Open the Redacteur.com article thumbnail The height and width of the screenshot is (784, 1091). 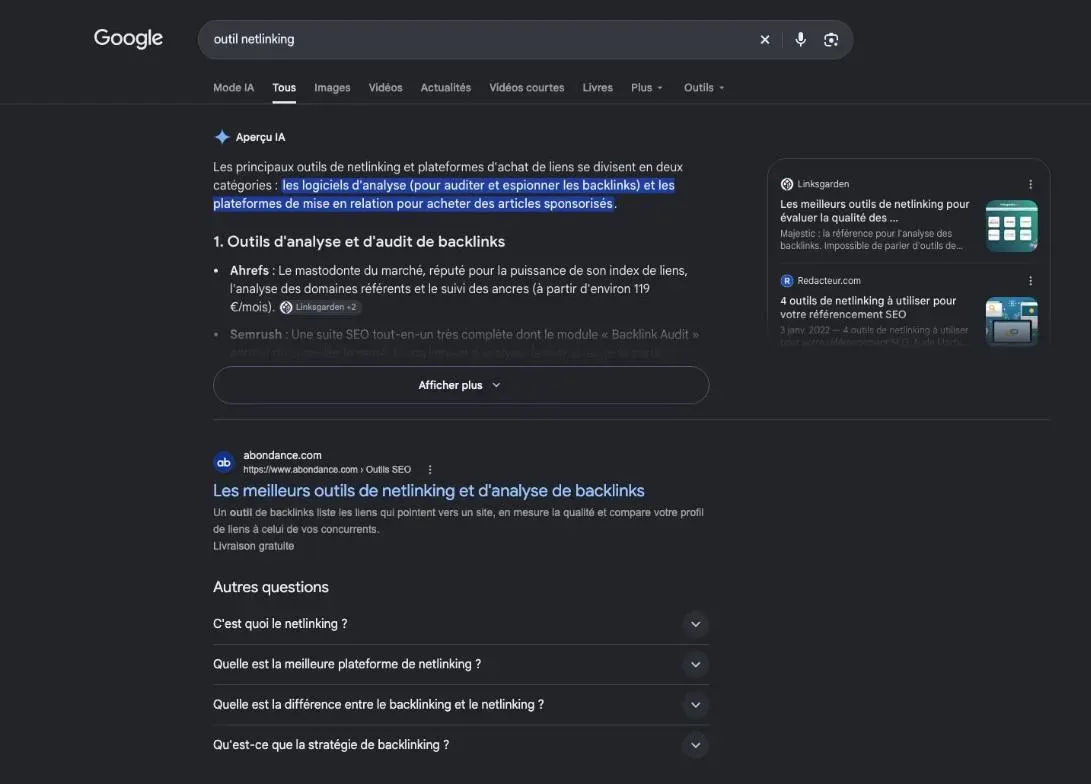(1012, 321)
